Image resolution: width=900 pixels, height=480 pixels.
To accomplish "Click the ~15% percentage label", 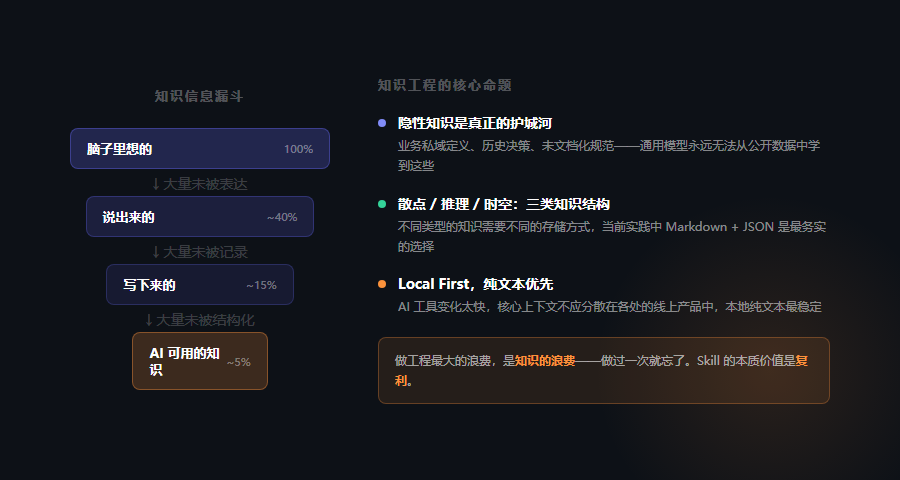I will (x=262, y=285).
